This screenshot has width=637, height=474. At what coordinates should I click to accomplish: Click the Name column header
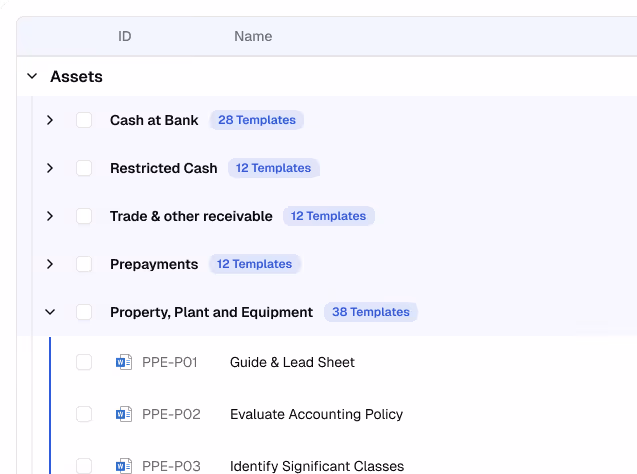tap(253, 36)
